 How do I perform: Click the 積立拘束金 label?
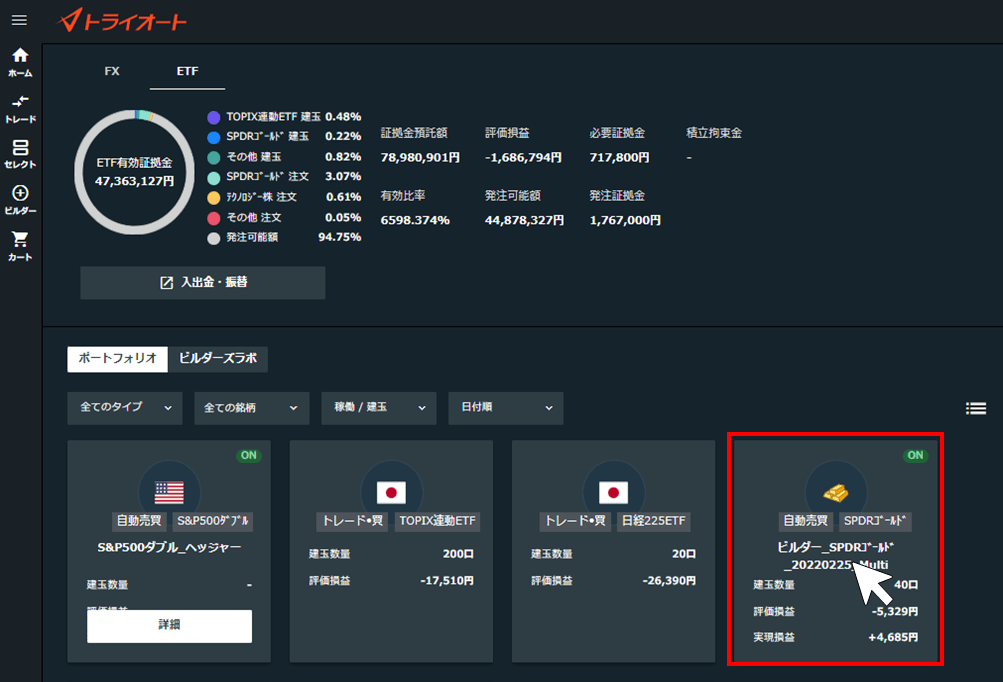[714, 133]
